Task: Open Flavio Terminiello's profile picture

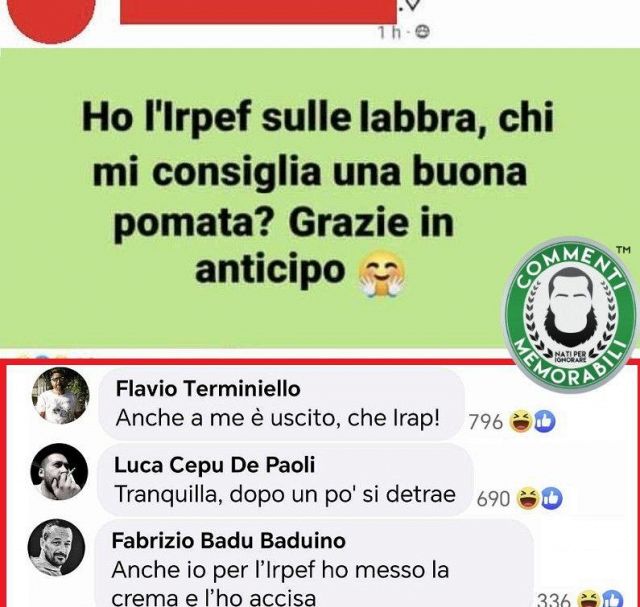Action: [60, 395]
